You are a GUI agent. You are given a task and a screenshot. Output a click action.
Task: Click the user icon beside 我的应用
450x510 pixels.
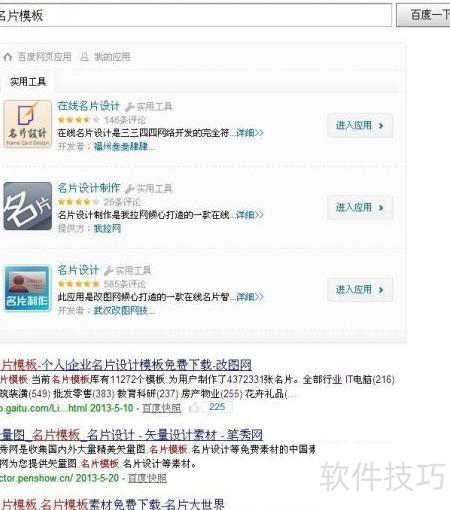pyautogui.click(x=85, y=57)
